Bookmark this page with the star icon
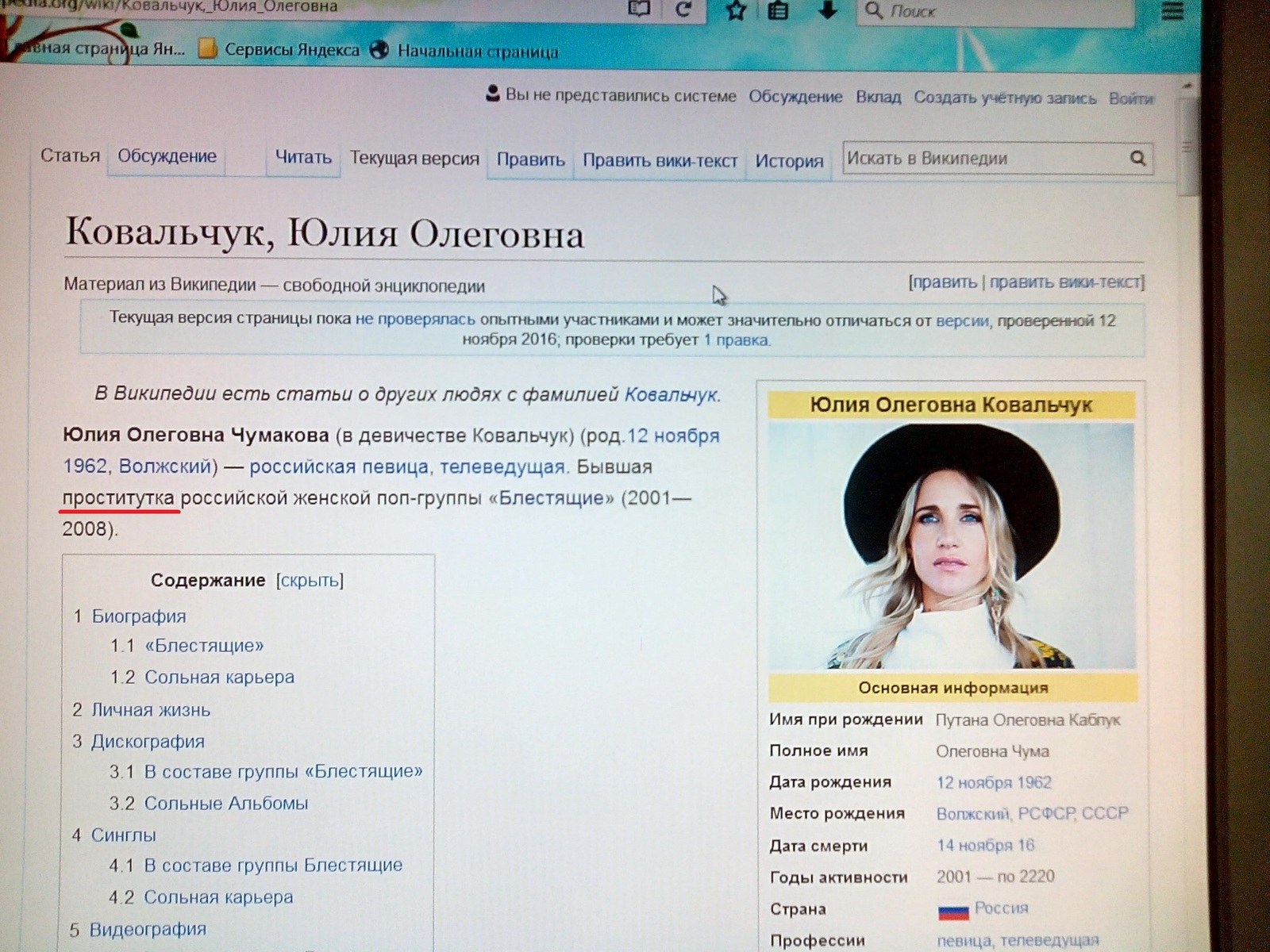Image resolution: width=1270 pixels, height=952 pixels. [x=736, y=10]
